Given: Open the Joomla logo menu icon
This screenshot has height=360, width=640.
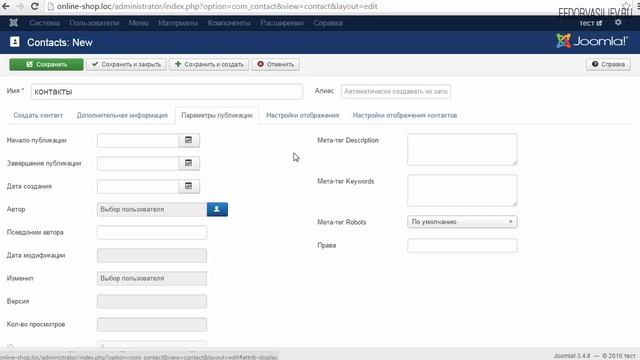Looking at the screenshot, I should [13, 23].
